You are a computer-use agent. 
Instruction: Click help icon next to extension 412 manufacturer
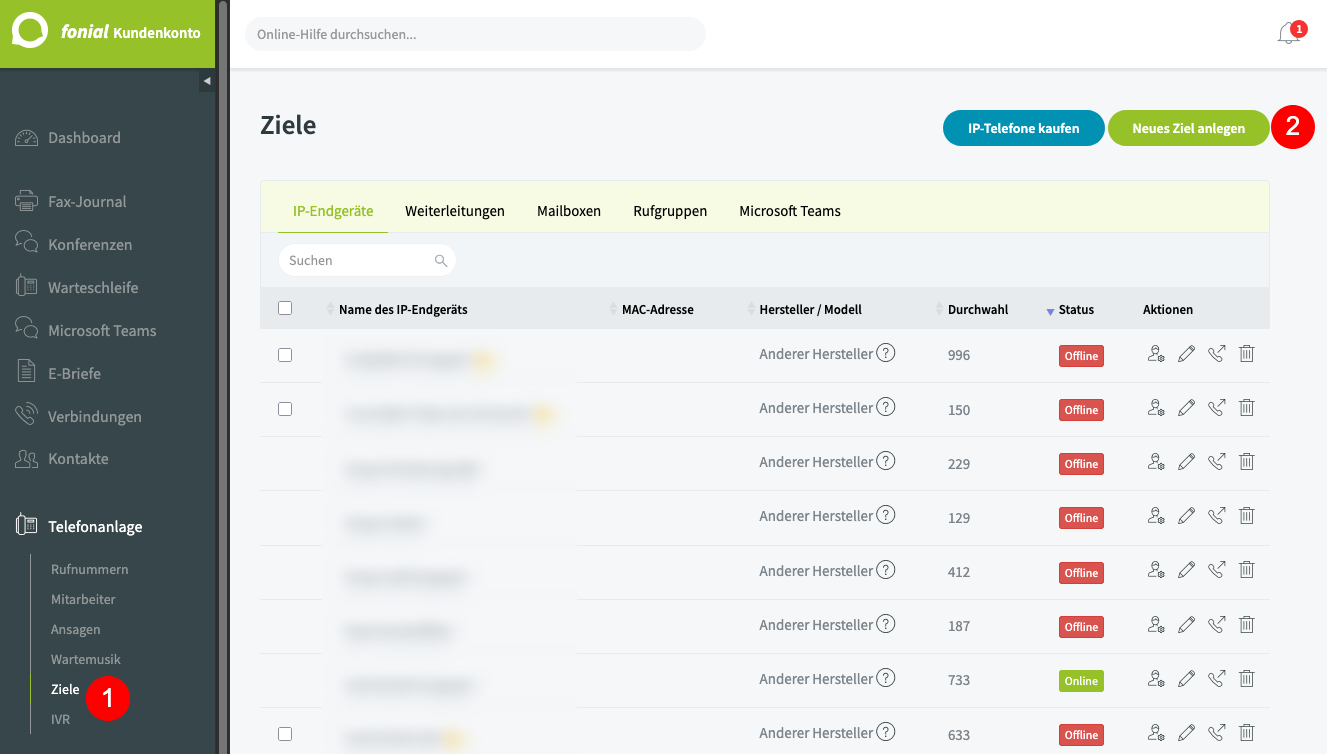pyautogui.click(x=885, y=570)
